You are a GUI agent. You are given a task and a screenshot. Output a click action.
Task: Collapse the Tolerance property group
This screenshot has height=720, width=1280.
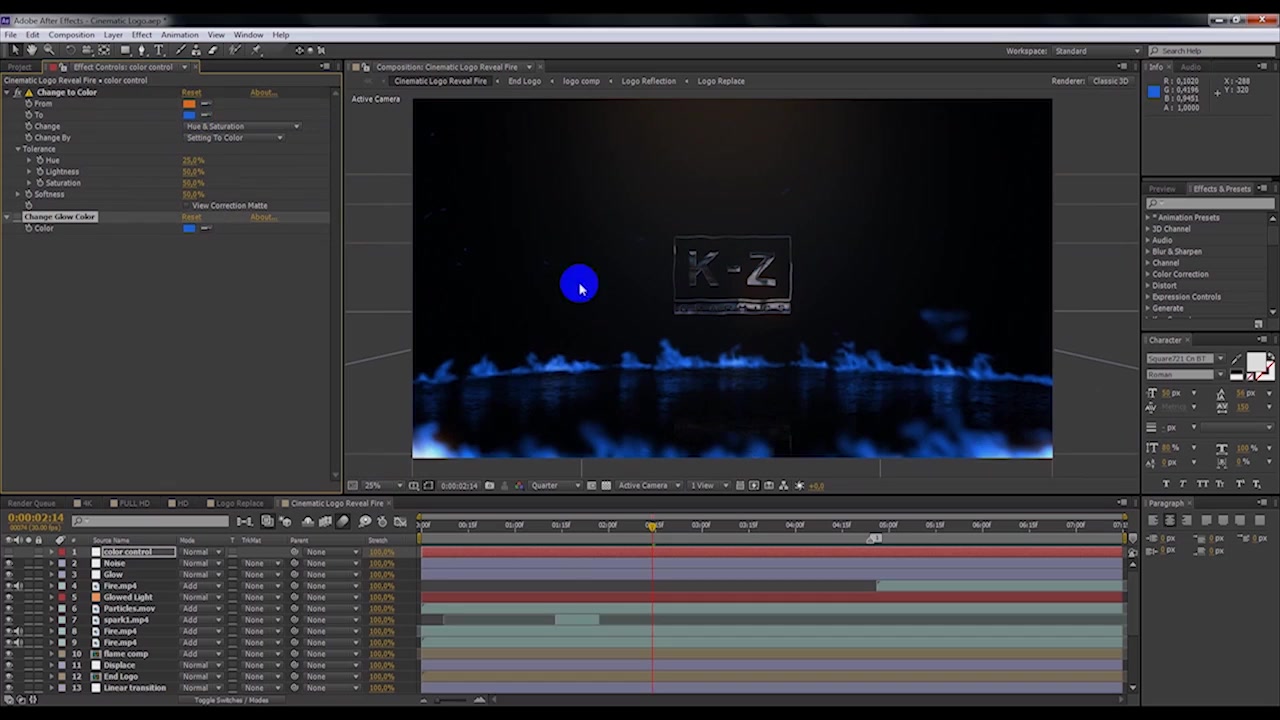pos(17,149)
